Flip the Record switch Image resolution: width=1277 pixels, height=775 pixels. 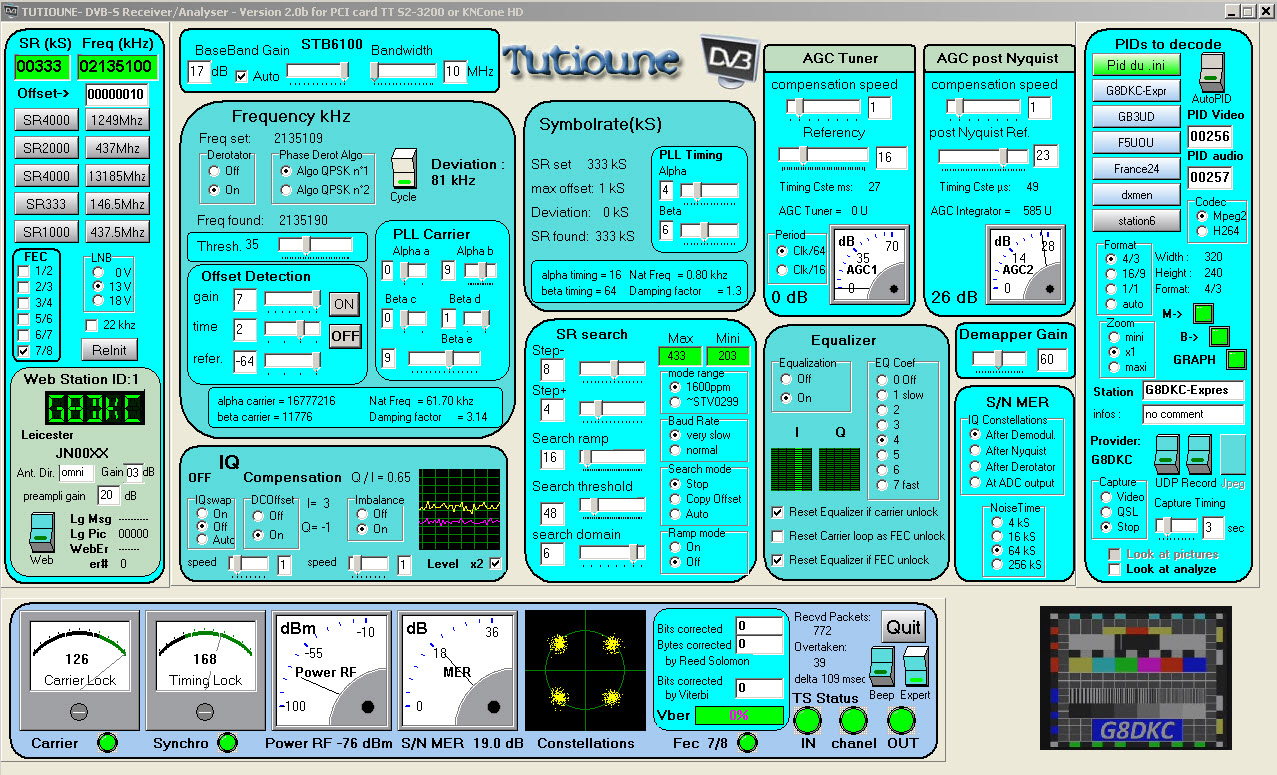pyautogui.click(x=1199, y=455)
